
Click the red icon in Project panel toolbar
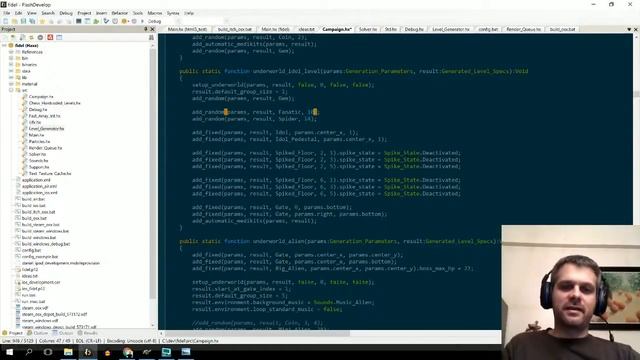click(50, 37)
